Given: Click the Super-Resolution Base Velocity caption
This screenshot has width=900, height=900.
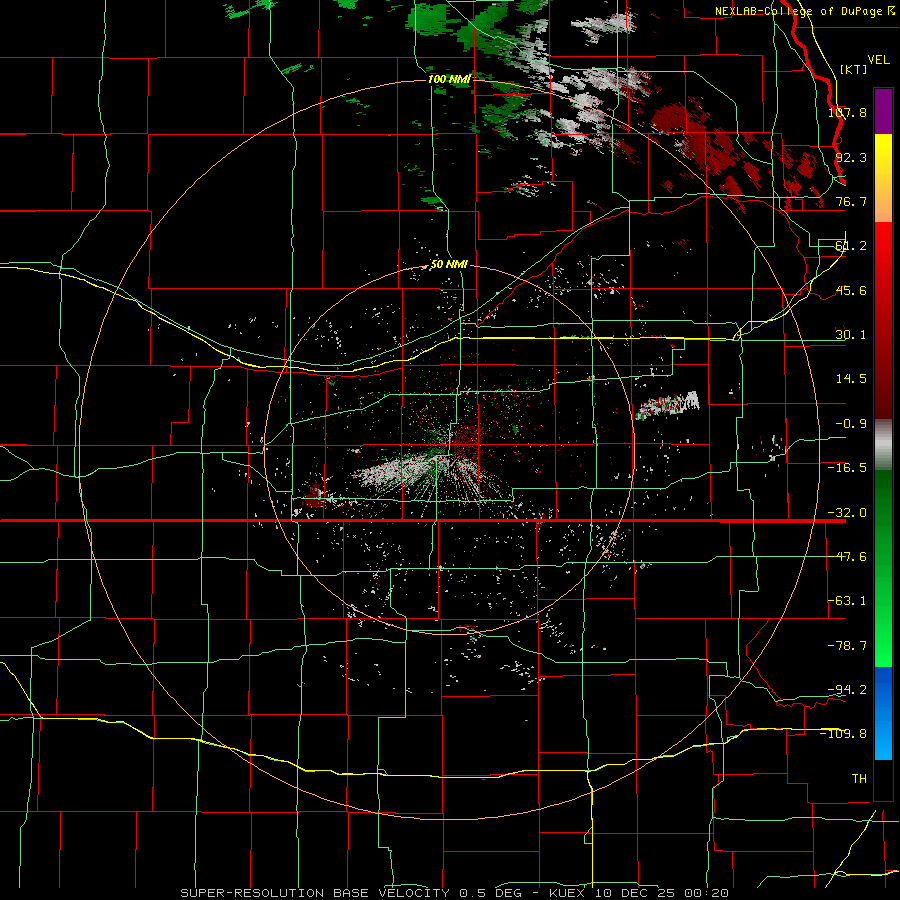Looking at the screenshot, I should click(455, 893).
